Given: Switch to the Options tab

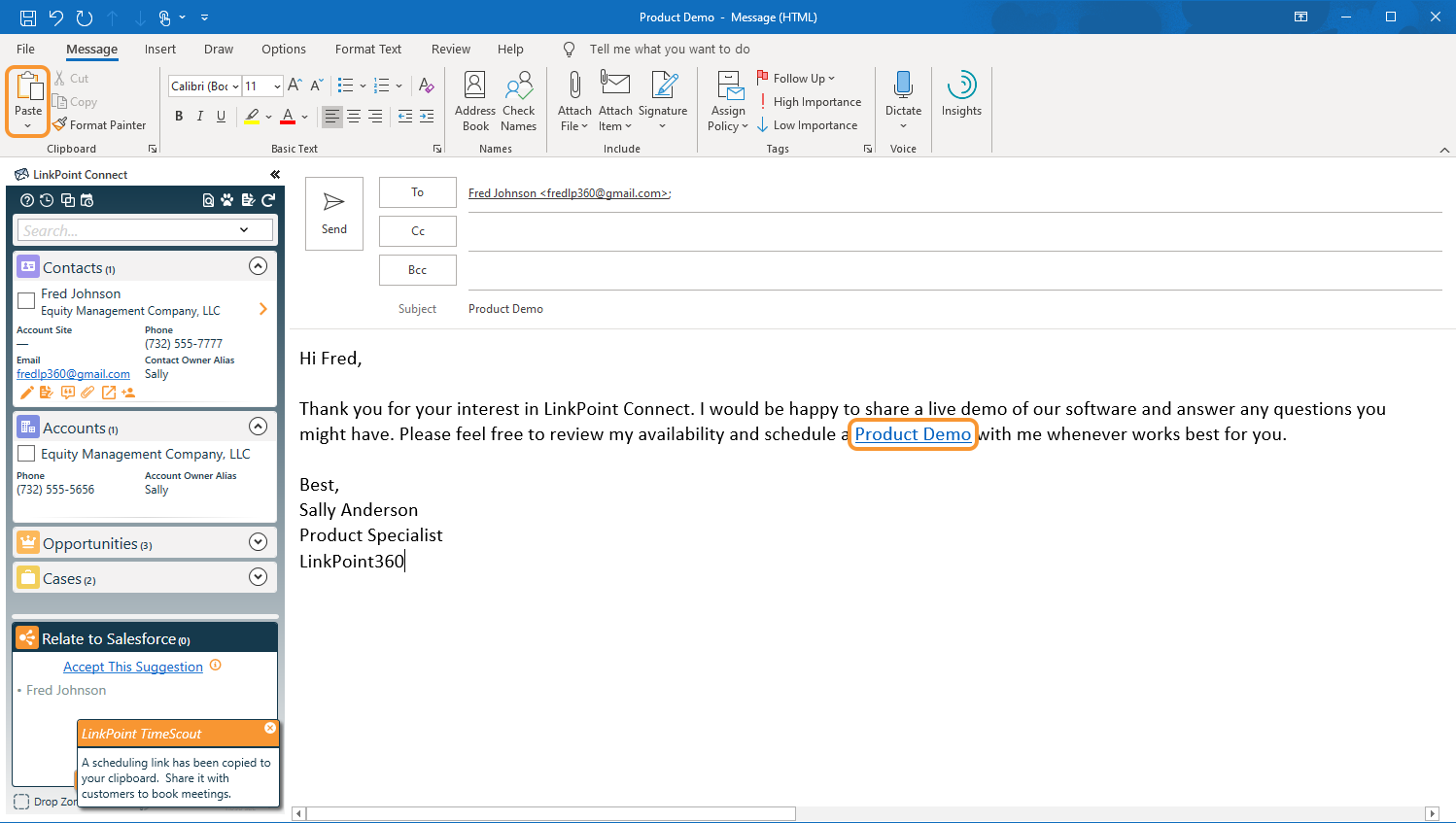Looking at the screenshot, I should (284, 49).
